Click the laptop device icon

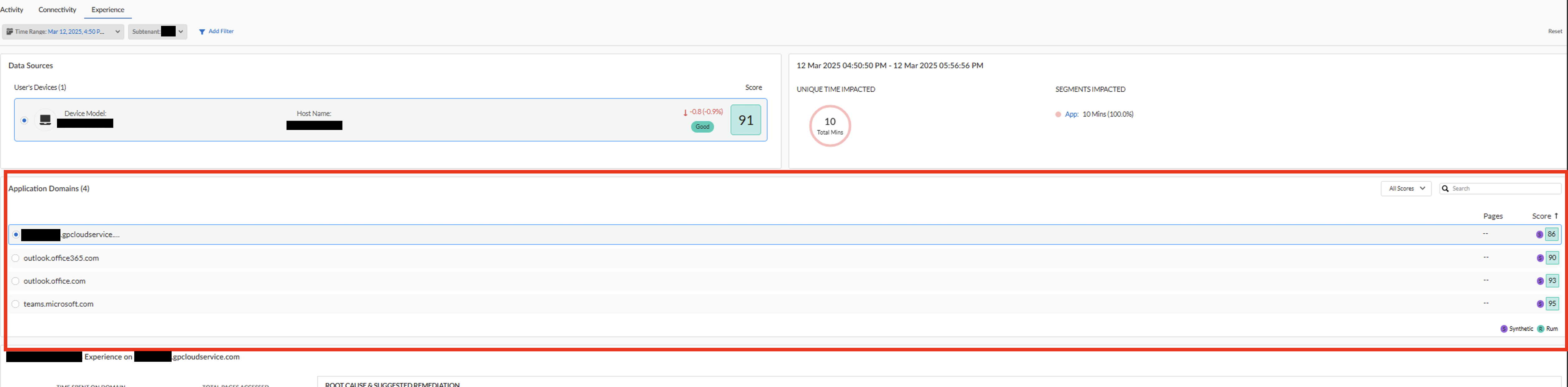pos(45,120)
